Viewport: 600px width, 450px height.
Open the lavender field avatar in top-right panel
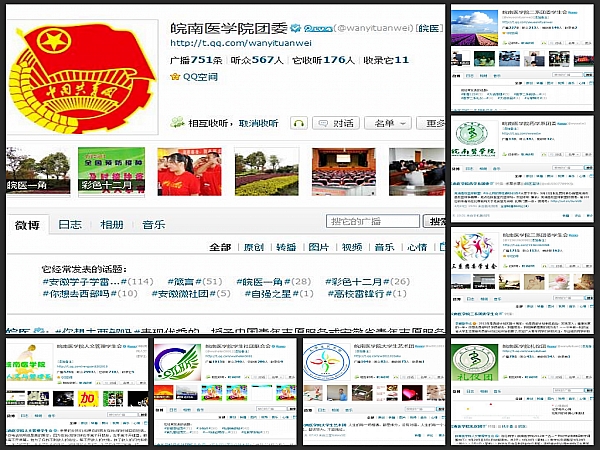474,28
